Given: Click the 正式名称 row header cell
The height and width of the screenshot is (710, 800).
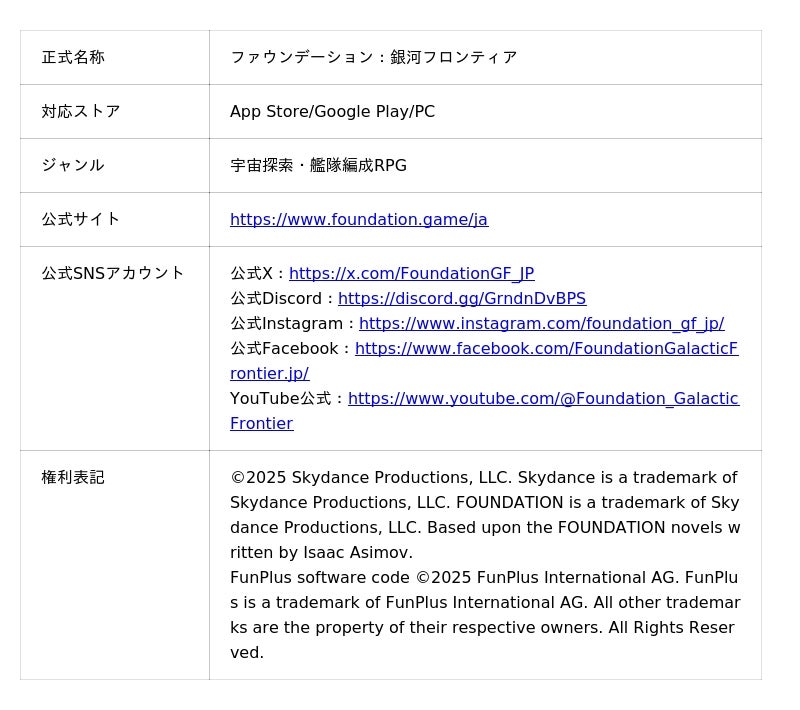Looking at the screenshot, I should [x=73, y=58].
